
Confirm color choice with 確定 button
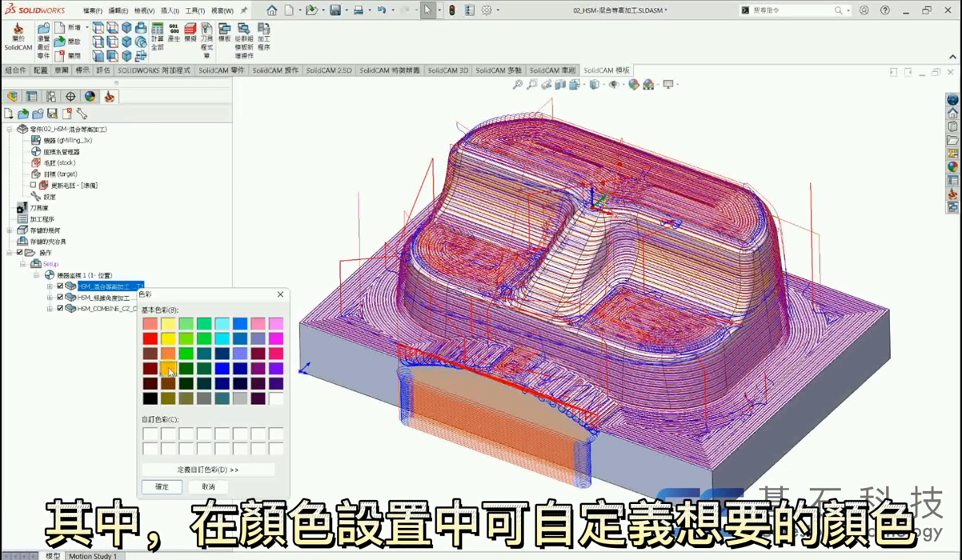(x=162, y=487)
